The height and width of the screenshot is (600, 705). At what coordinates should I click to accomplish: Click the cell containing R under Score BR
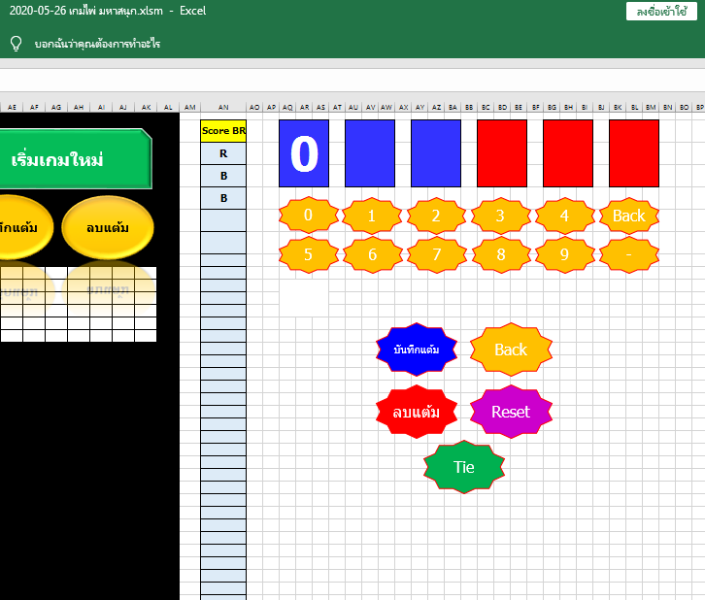coord(223,154)
